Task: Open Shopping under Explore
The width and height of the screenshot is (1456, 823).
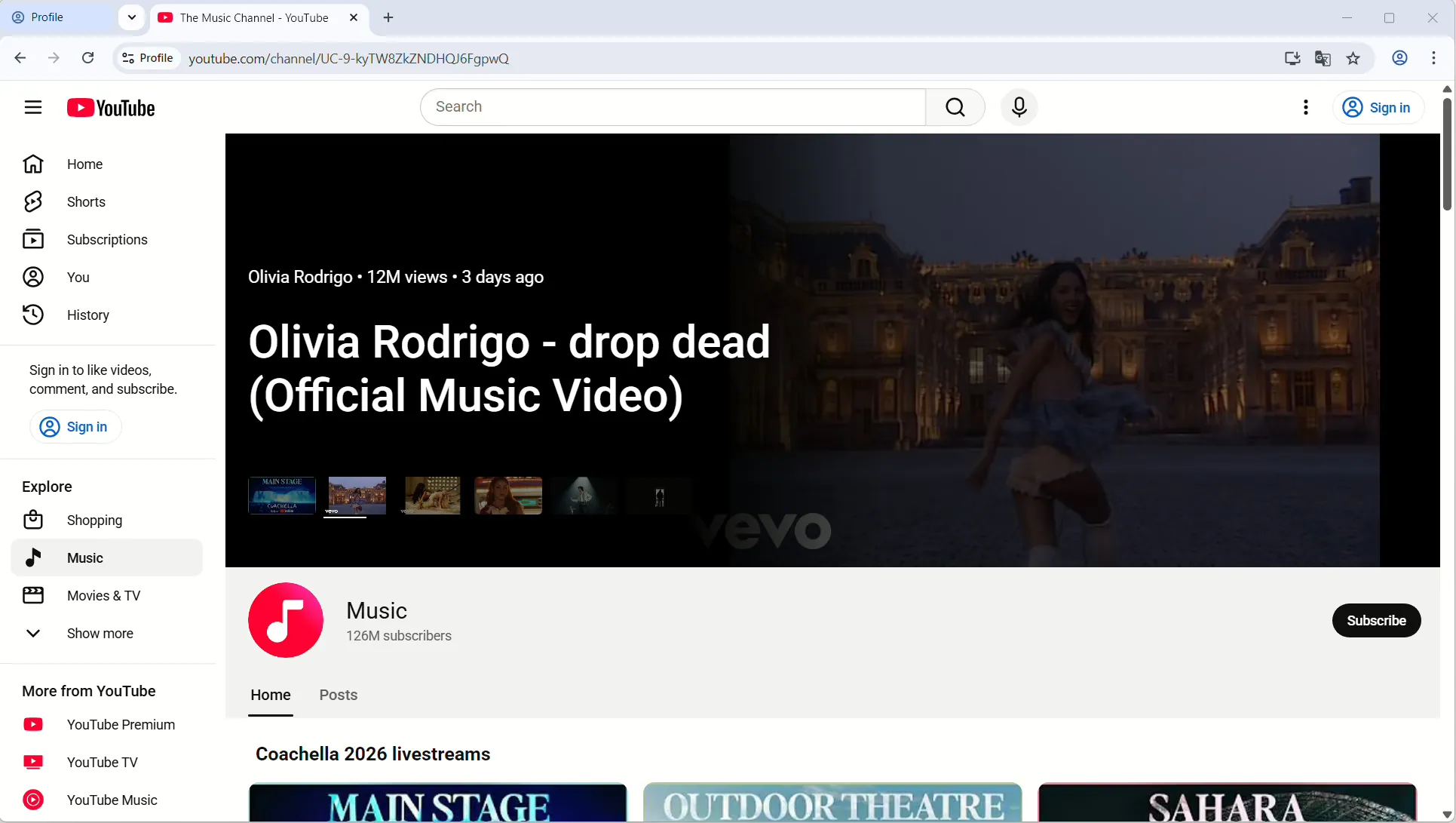Action: pos(107,520)
